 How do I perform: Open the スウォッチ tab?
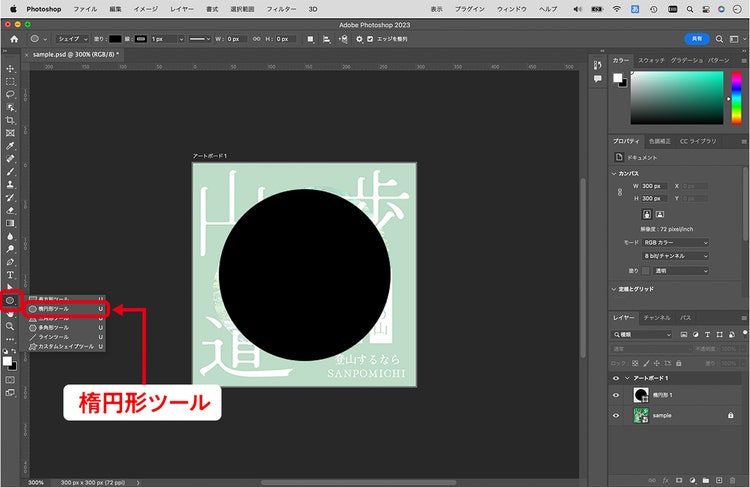(x=651, y=60)
